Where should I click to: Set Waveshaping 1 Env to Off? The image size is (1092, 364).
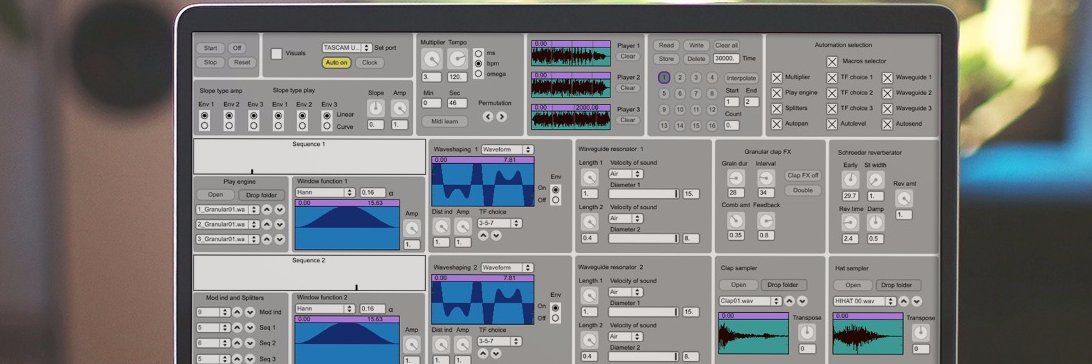coord(555,200)
